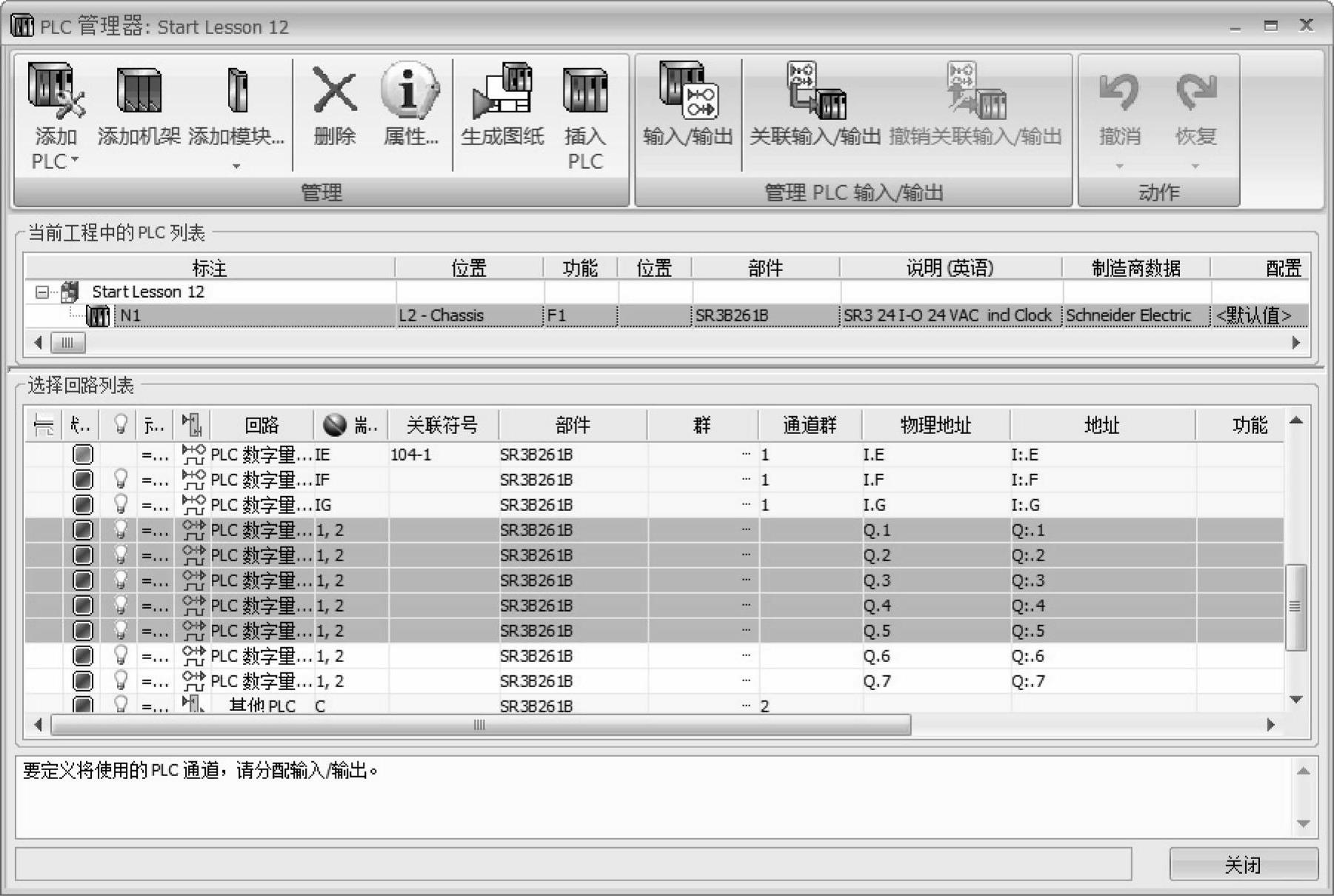This screenshot has height=896, width=1334.
Task: Click the 生成图纸 generate drawing icon
Action: tap(502, 90)
